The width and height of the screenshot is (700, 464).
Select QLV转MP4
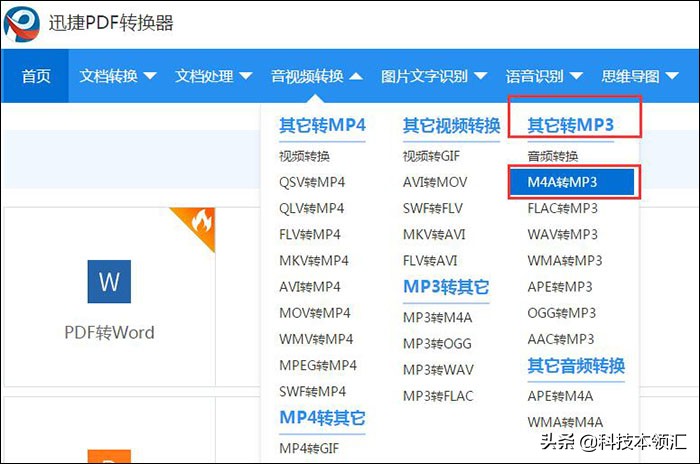[x=312, y=209]
